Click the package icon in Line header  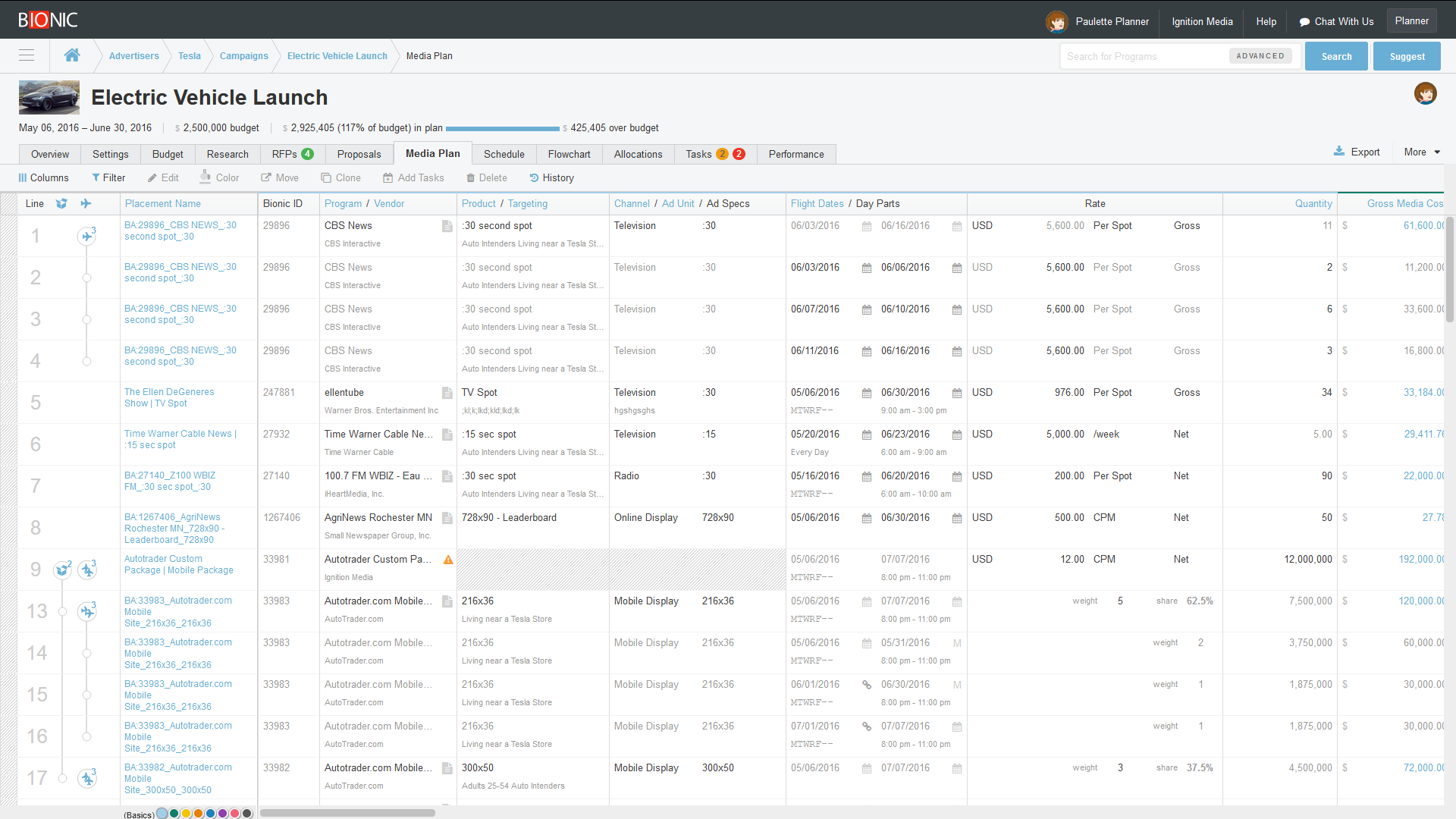pyautogui.click(x=61, y=203)
